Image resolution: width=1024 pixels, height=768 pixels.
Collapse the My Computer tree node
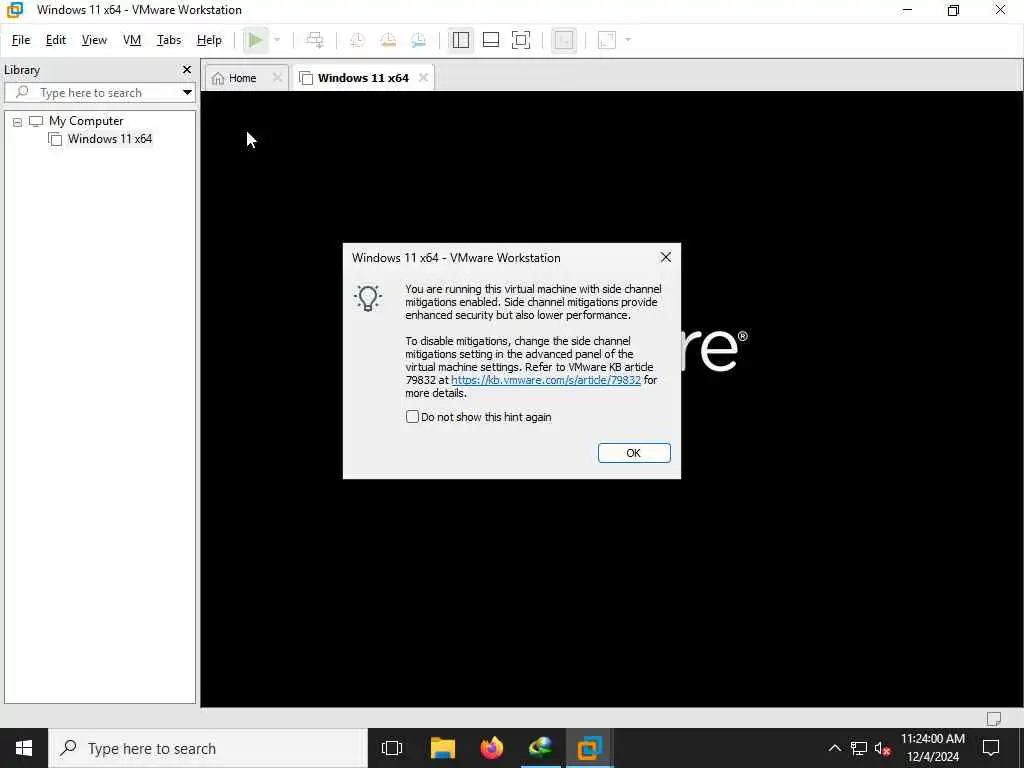pos(18,121)
